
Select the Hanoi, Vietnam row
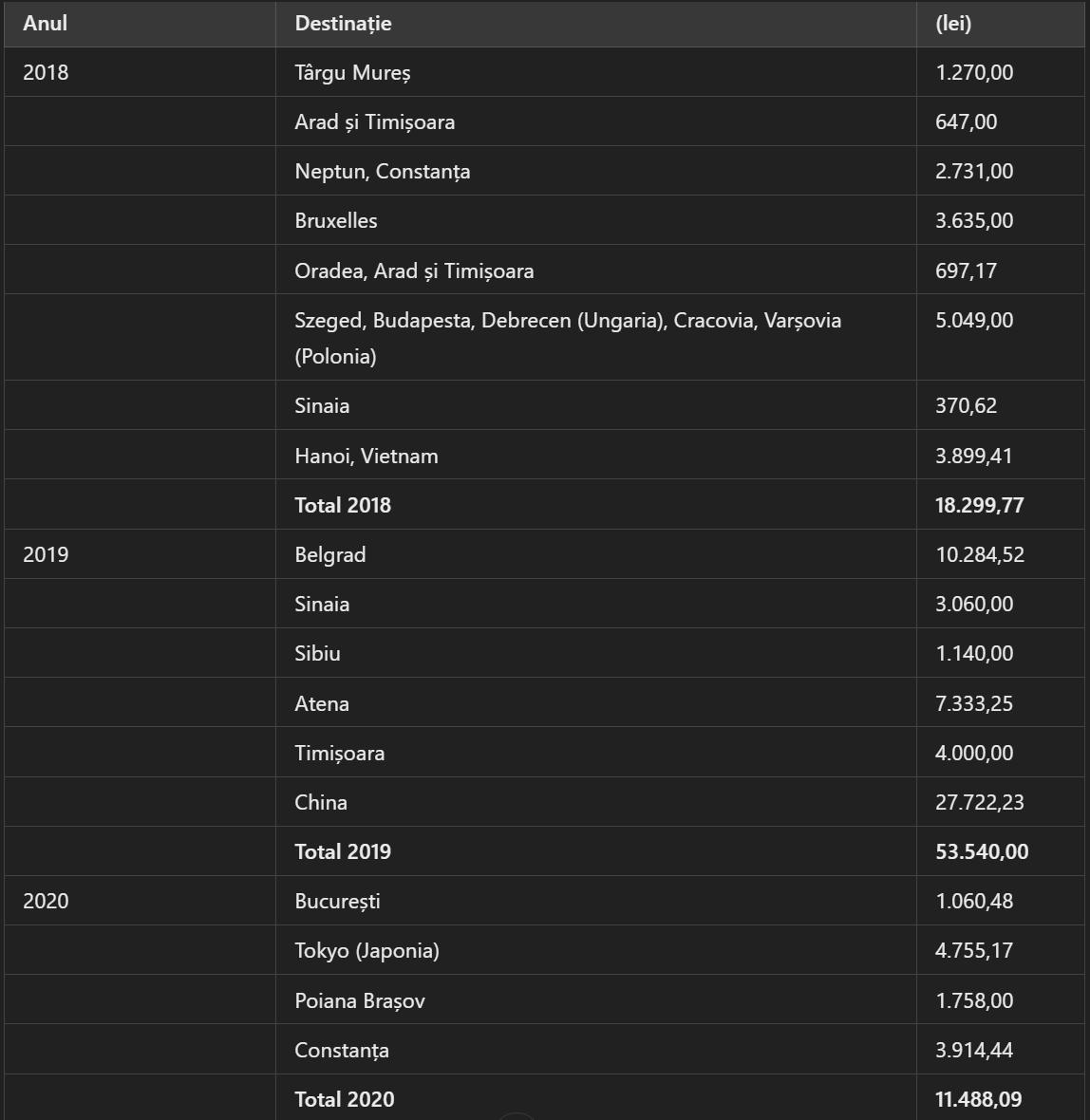[366, 457]
